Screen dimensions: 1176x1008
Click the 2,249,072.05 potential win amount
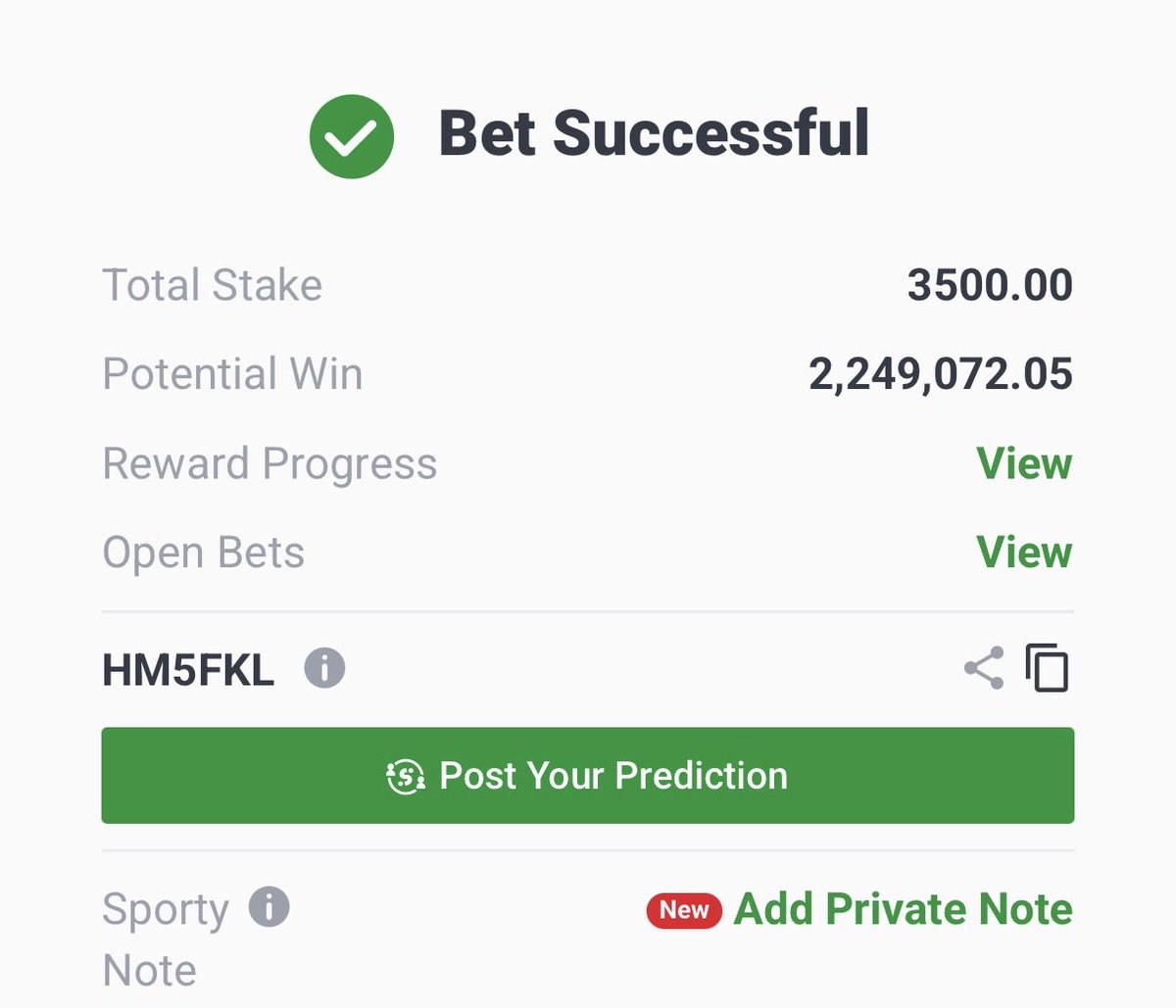pos(941,375)
